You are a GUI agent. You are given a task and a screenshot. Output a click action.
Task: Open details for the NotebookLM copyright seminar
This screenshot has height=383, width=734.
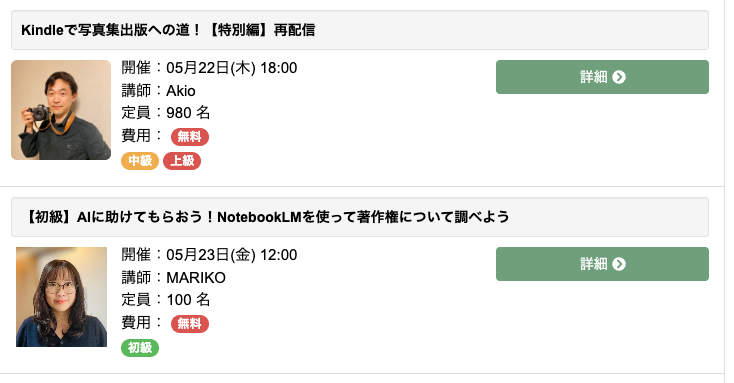(x=602, y=264)
